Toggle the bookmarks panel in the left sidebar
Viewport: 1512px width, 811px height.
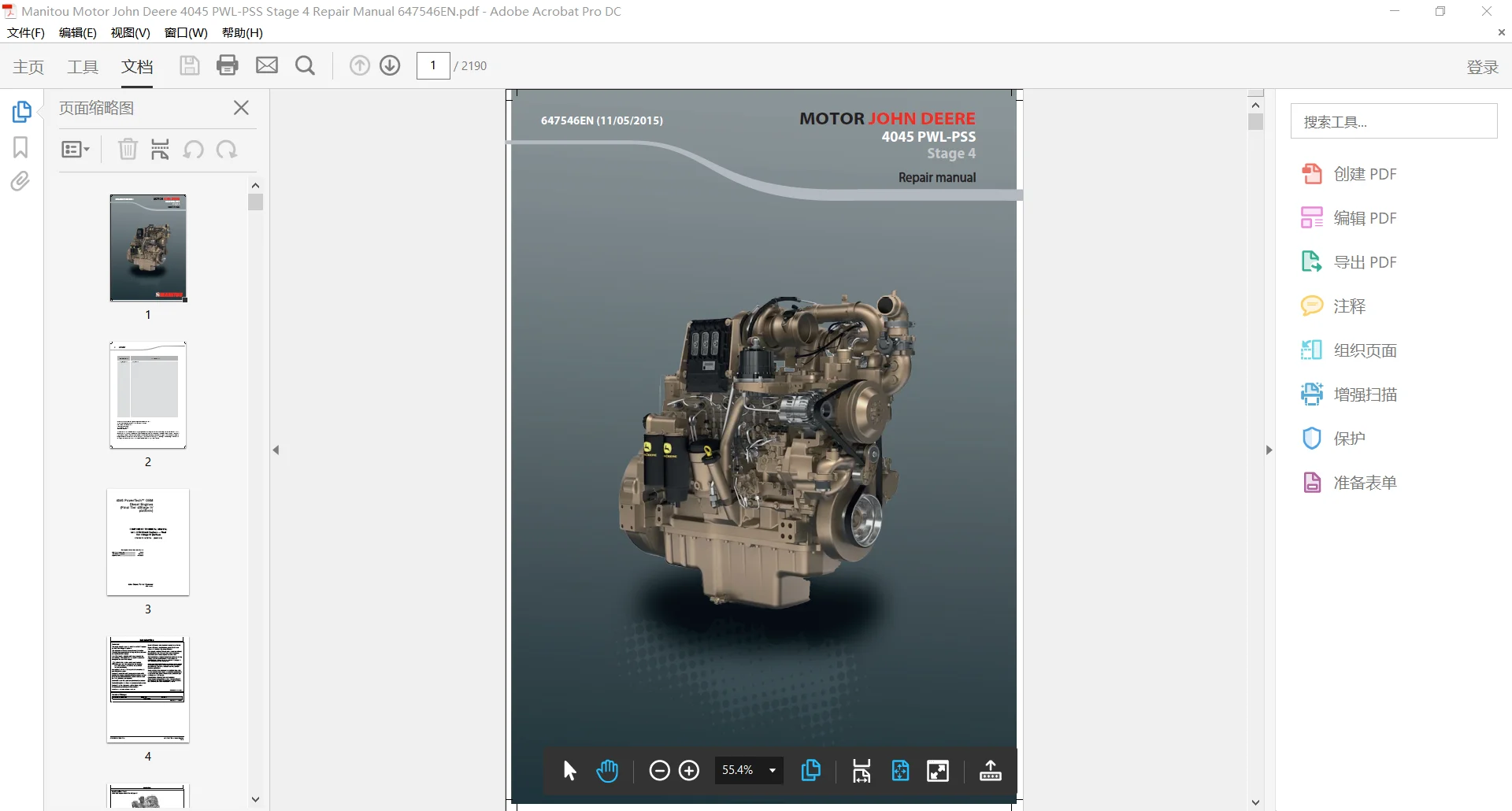20,147
